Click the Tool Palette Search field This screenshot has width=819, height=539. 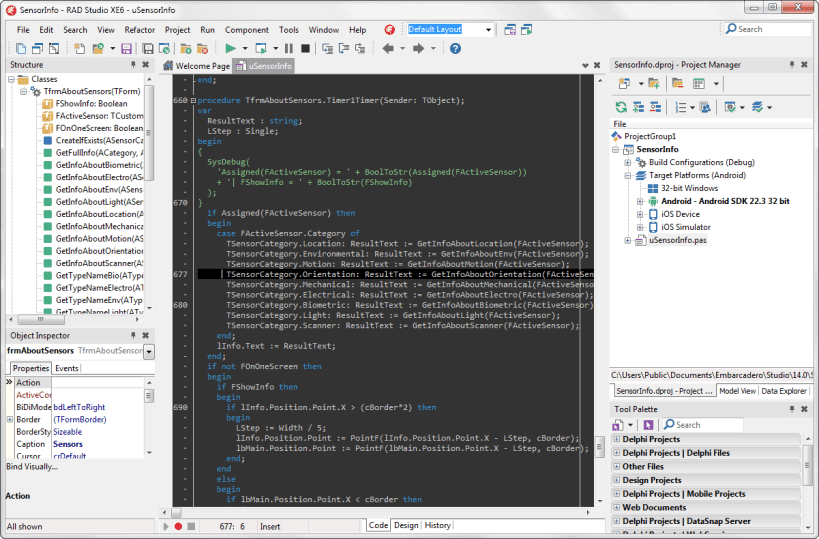tap(703, 425)
